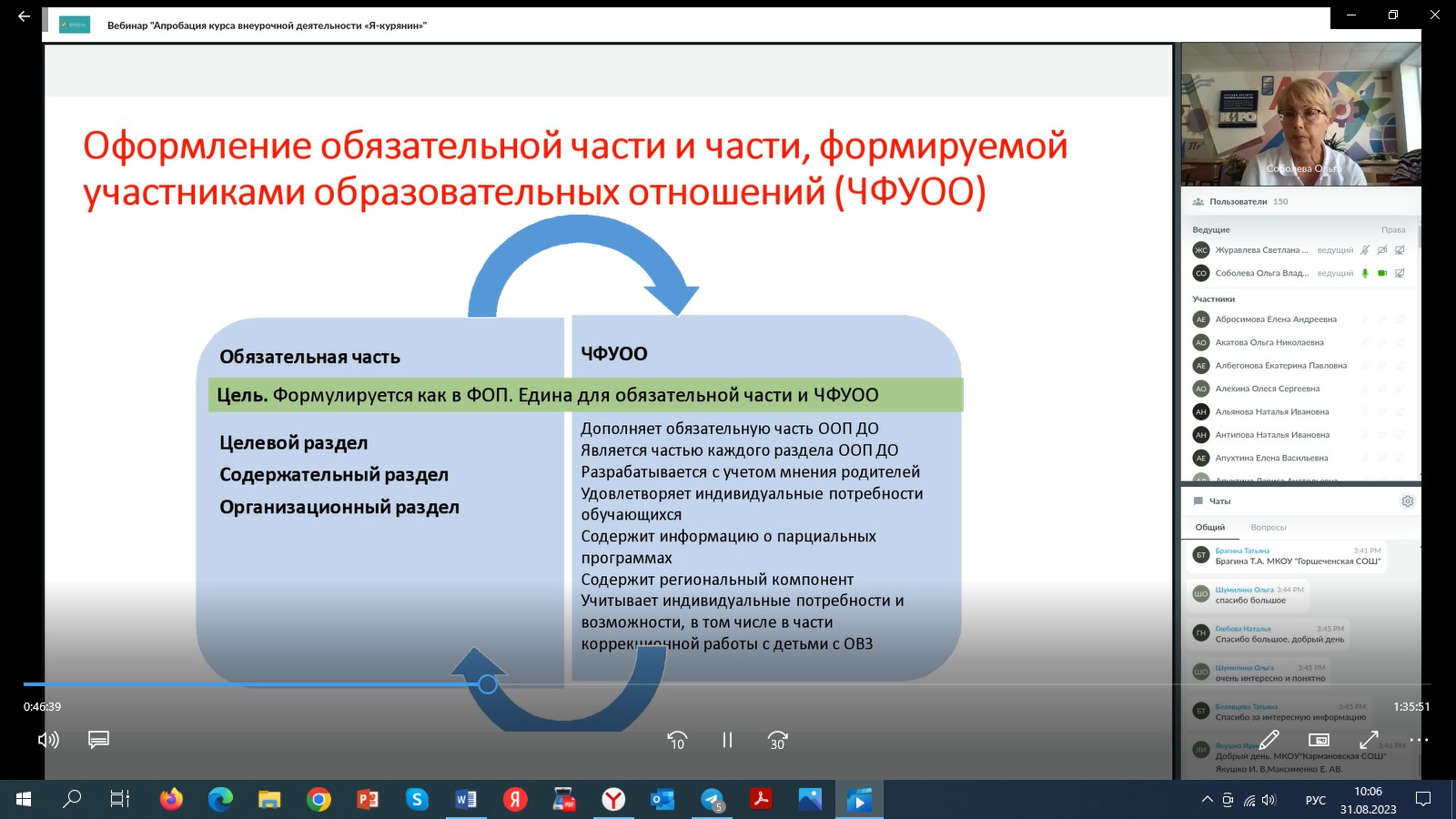The height and width of the screenshot is (819, 1456).
Task: Open PowerPoint from the taskbar
Action: [x=368, y=800]
